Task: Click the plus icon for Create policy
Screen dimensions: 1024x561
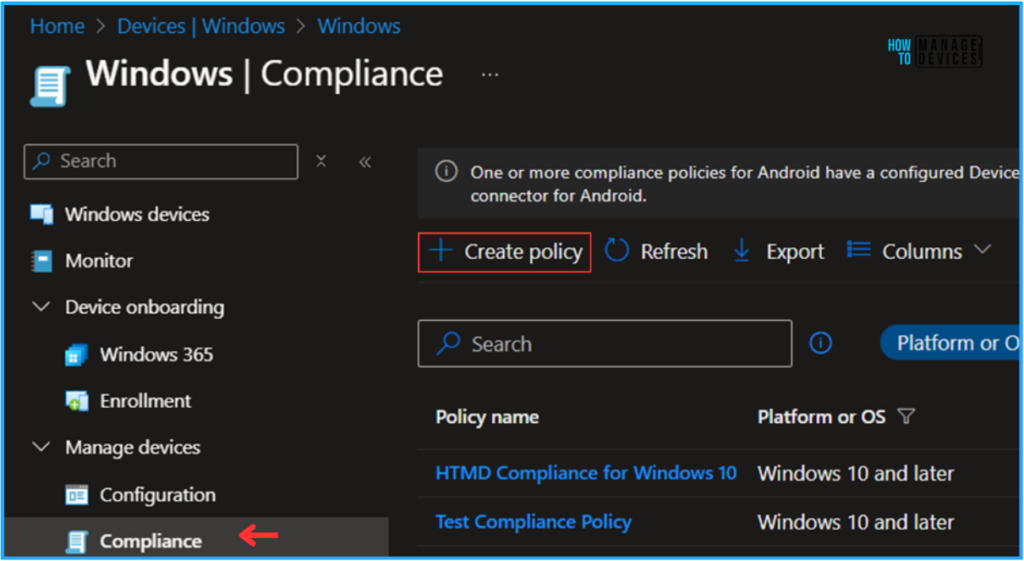Action: (441, 250)
